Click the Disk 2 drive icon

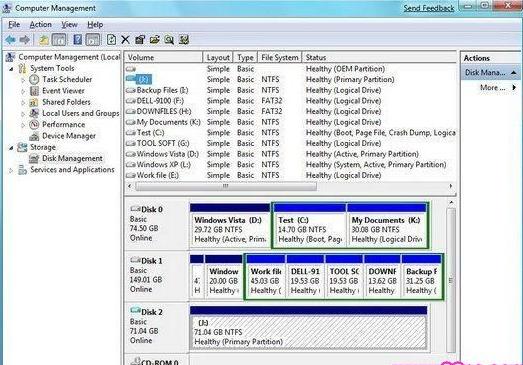135,311
